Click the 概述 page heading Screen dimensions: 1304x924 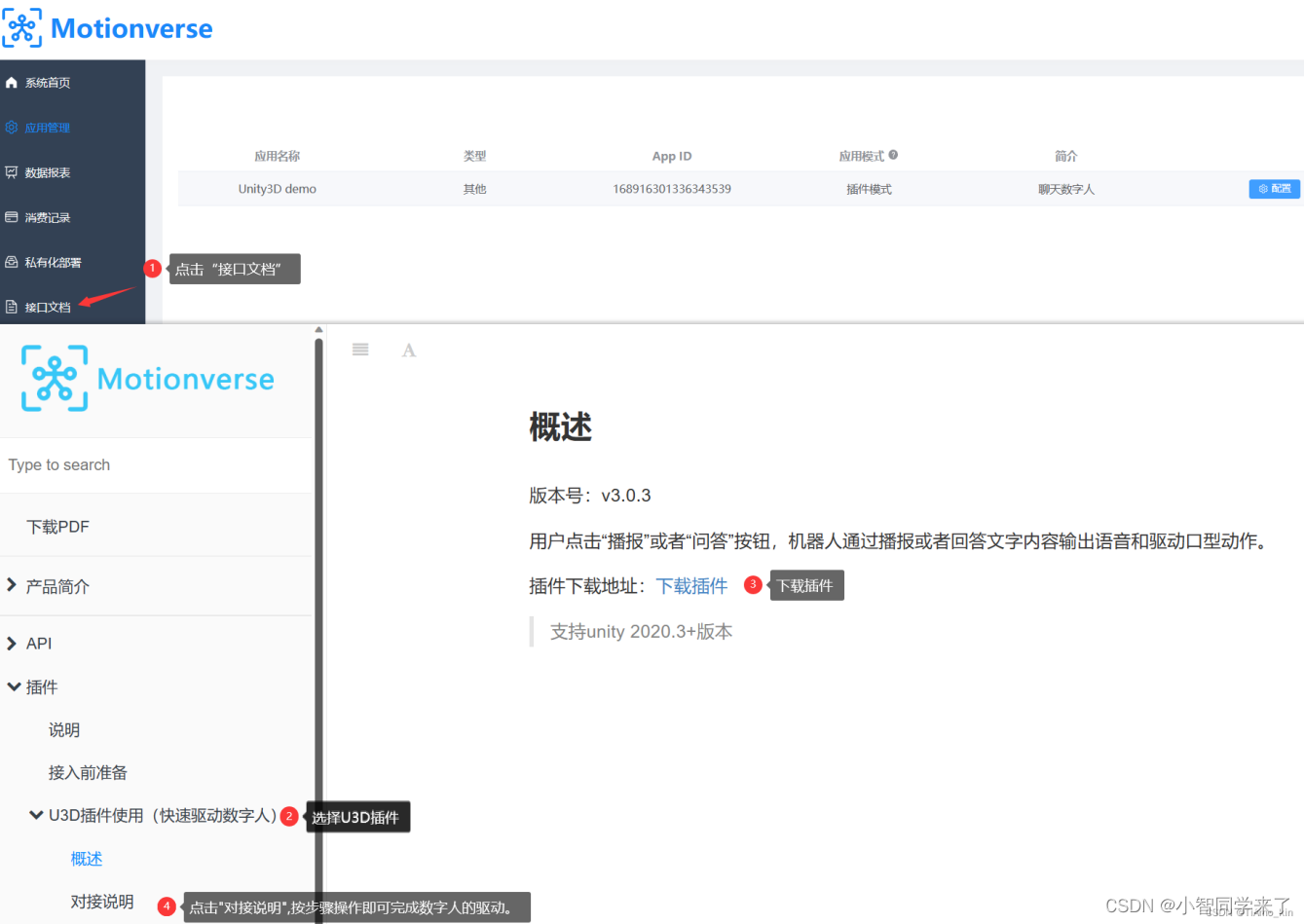pos(561,426)
